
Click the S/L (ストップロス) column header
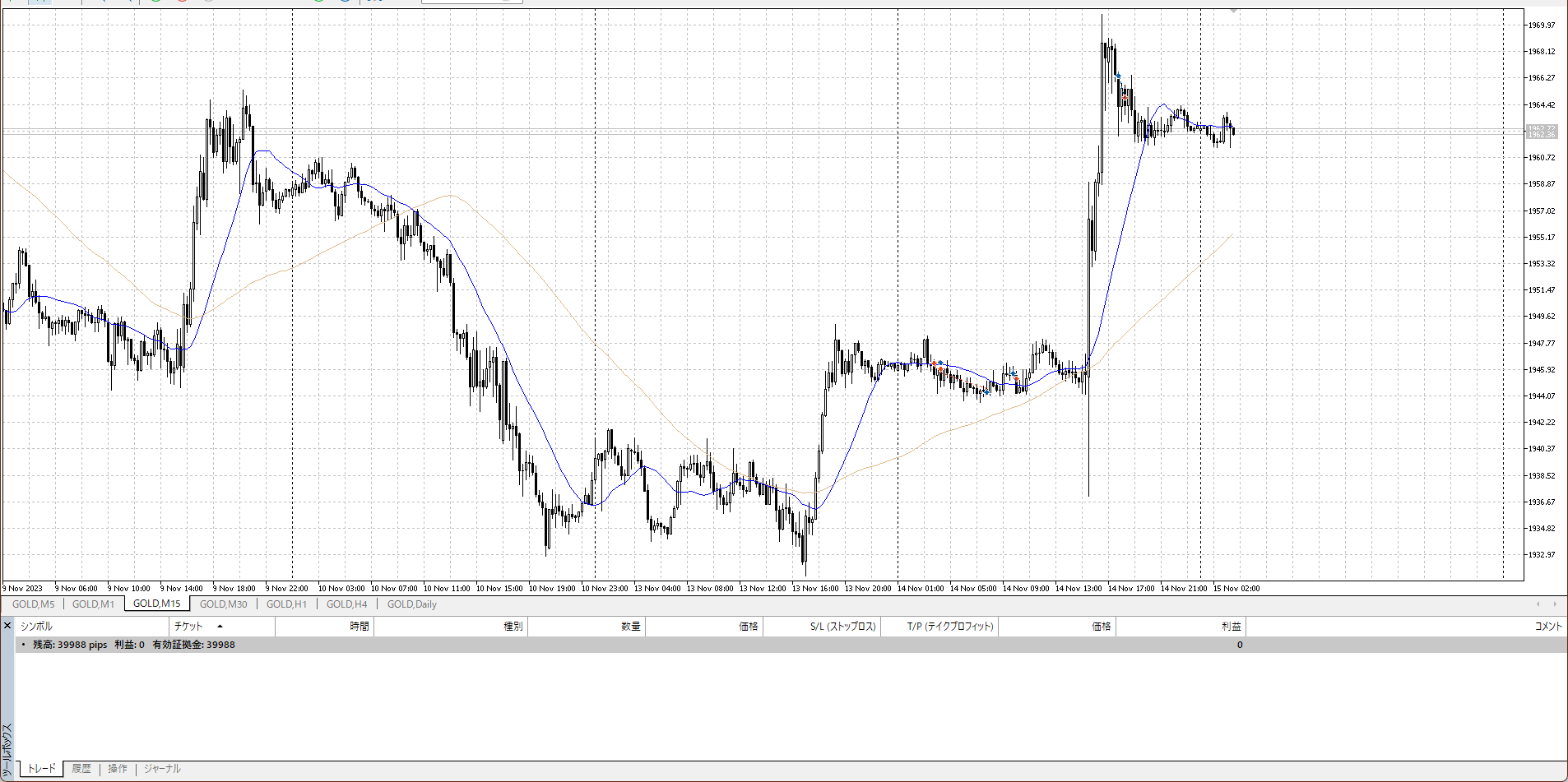tap(842, 627)
